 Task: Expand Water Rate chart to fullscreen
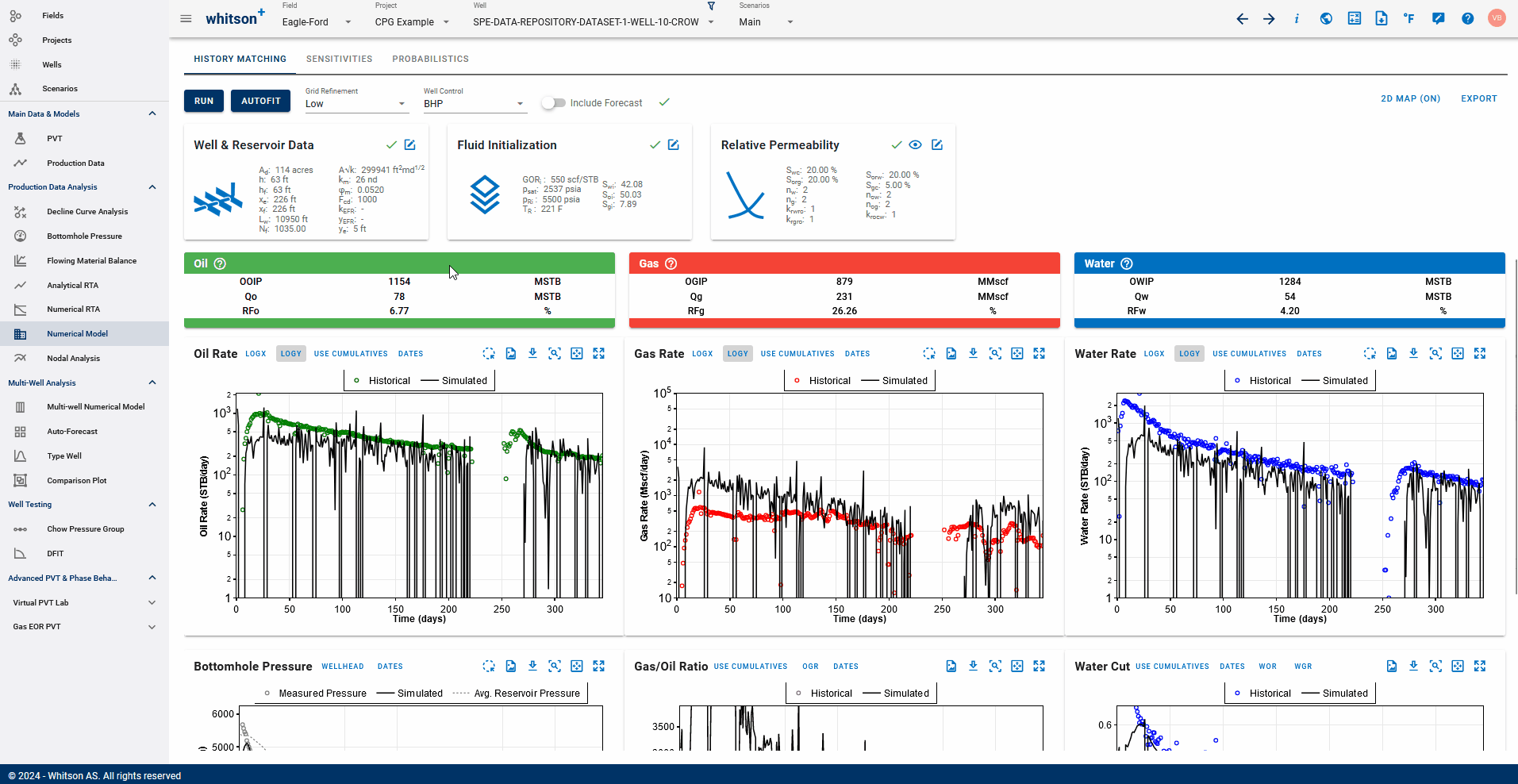[1480, 354]
